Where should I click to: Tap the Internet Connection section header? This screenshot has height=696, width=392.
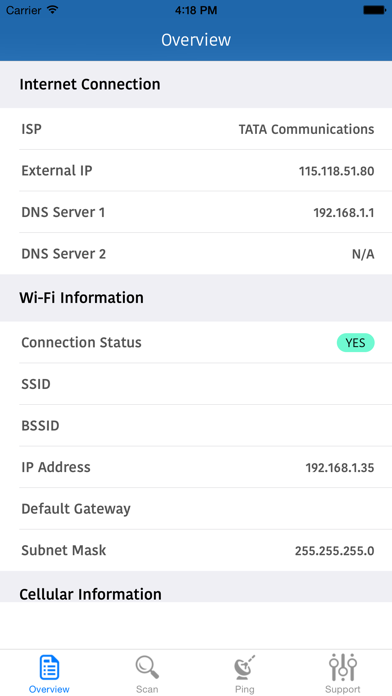click(x=196, y=84)
